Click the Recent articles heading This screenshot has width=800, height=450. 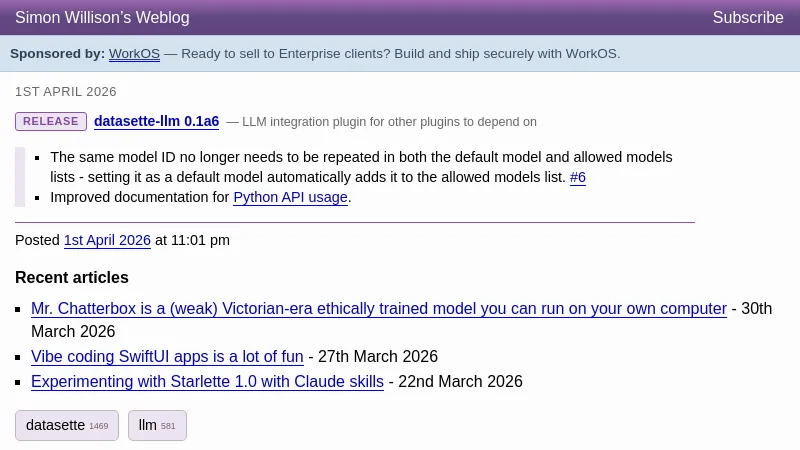point(72,278)
